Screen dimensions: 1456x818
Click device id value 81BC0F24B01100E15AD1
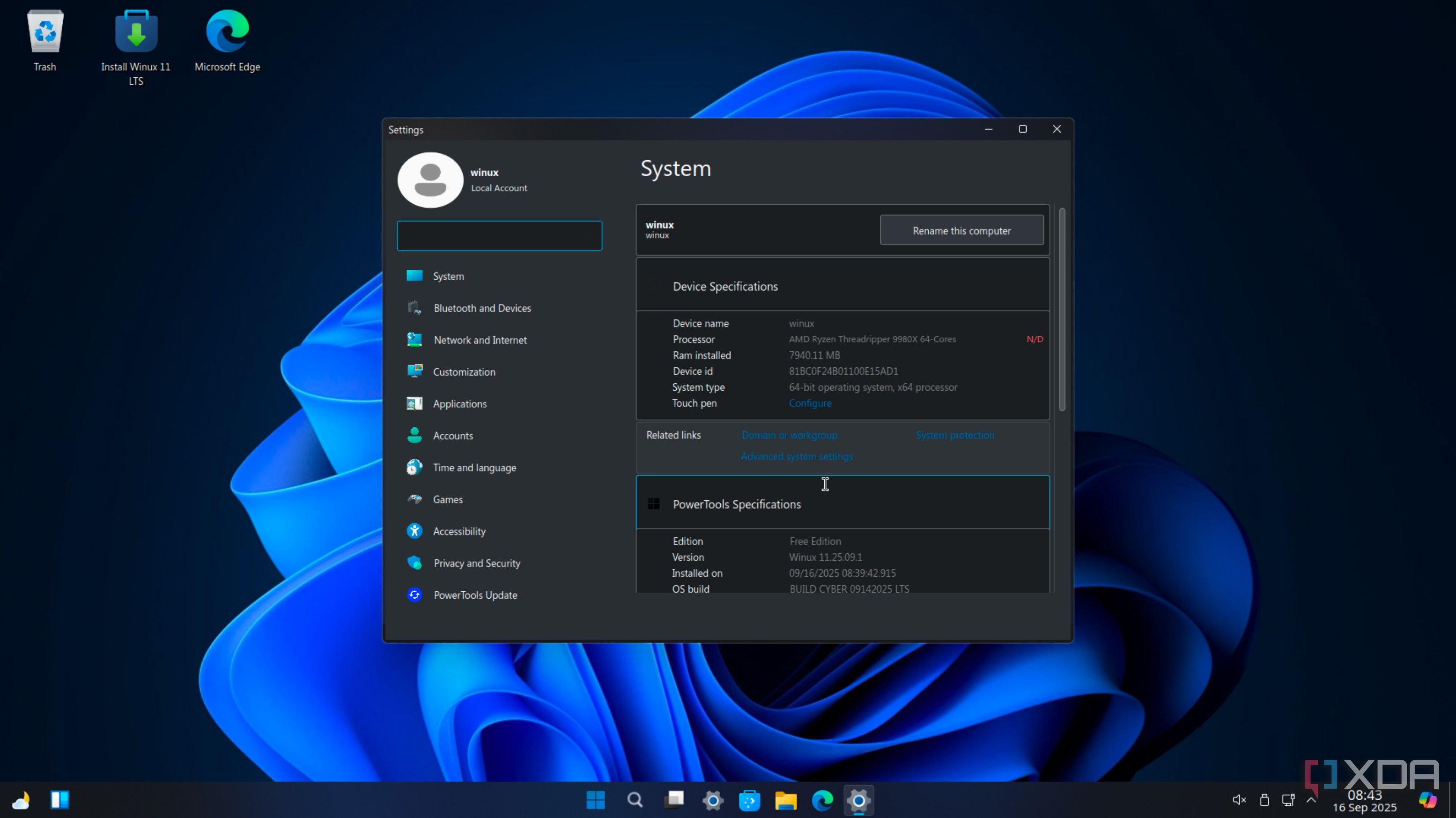coord(843,371)
